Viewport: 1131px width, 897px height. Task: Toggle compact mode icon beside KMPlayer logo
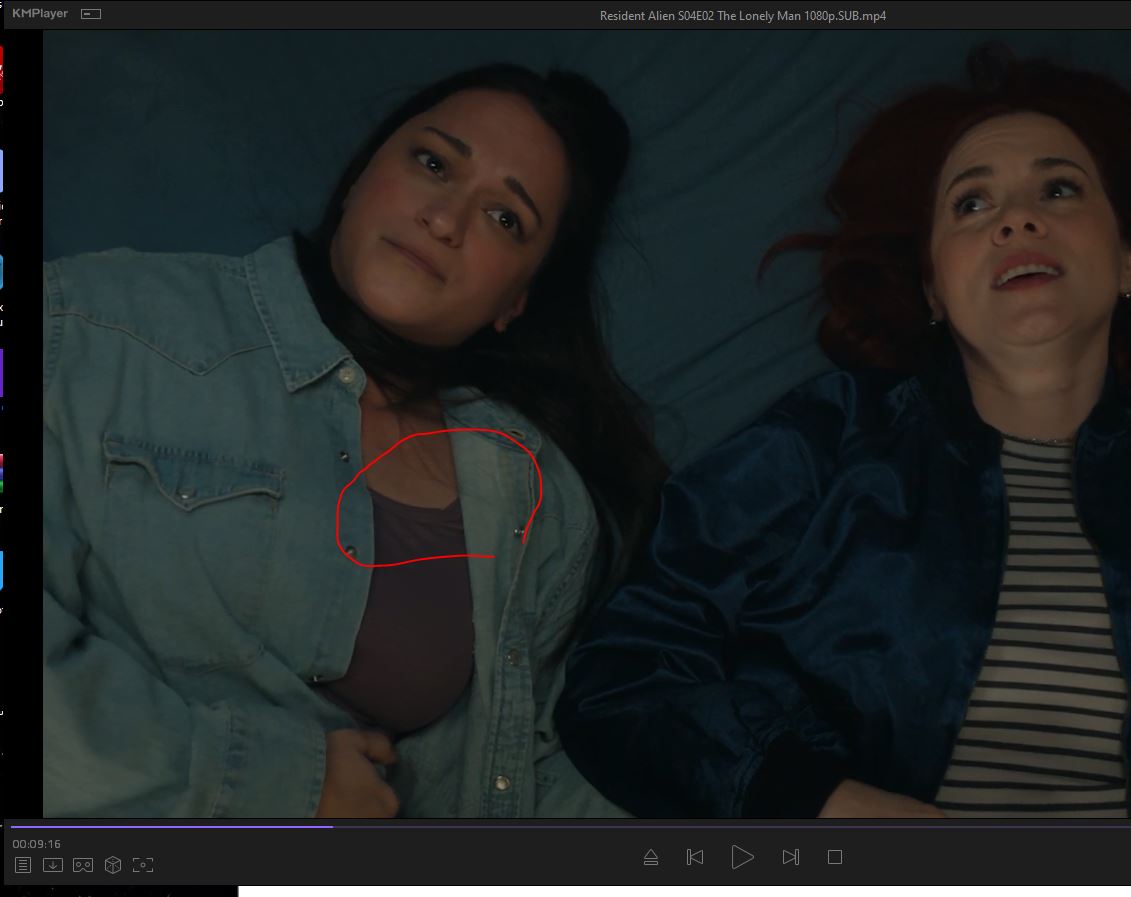point(91,15)
